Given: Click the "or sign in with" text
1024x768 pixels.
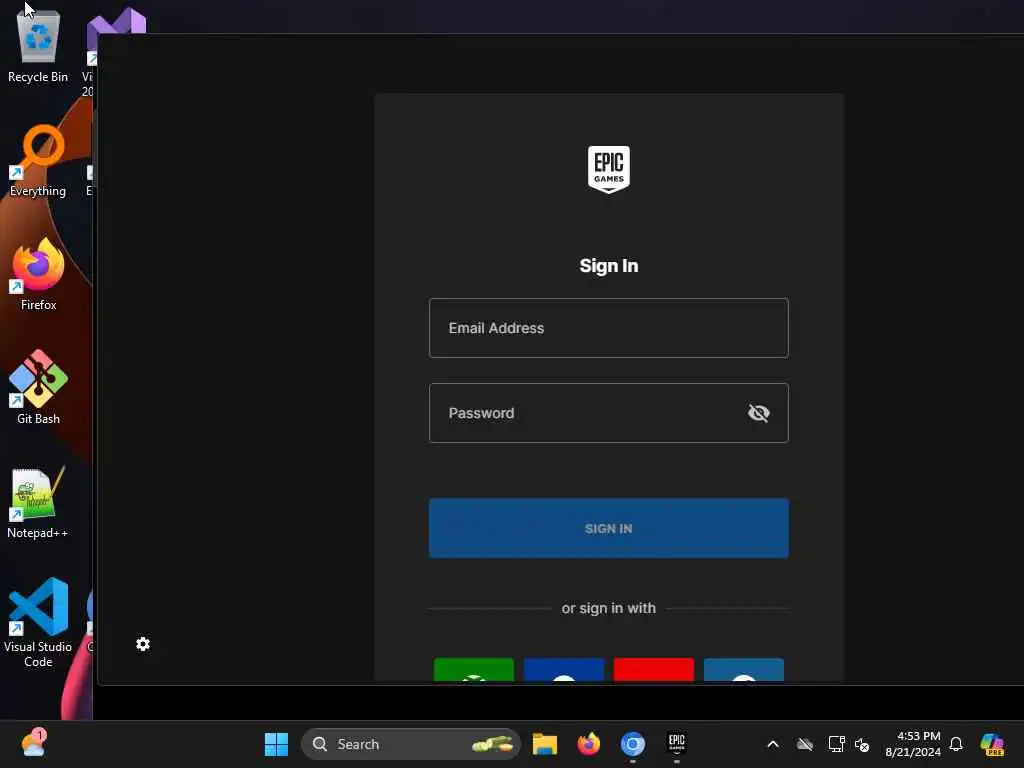Looking at the screenshot, I should [x=609, y=608].
